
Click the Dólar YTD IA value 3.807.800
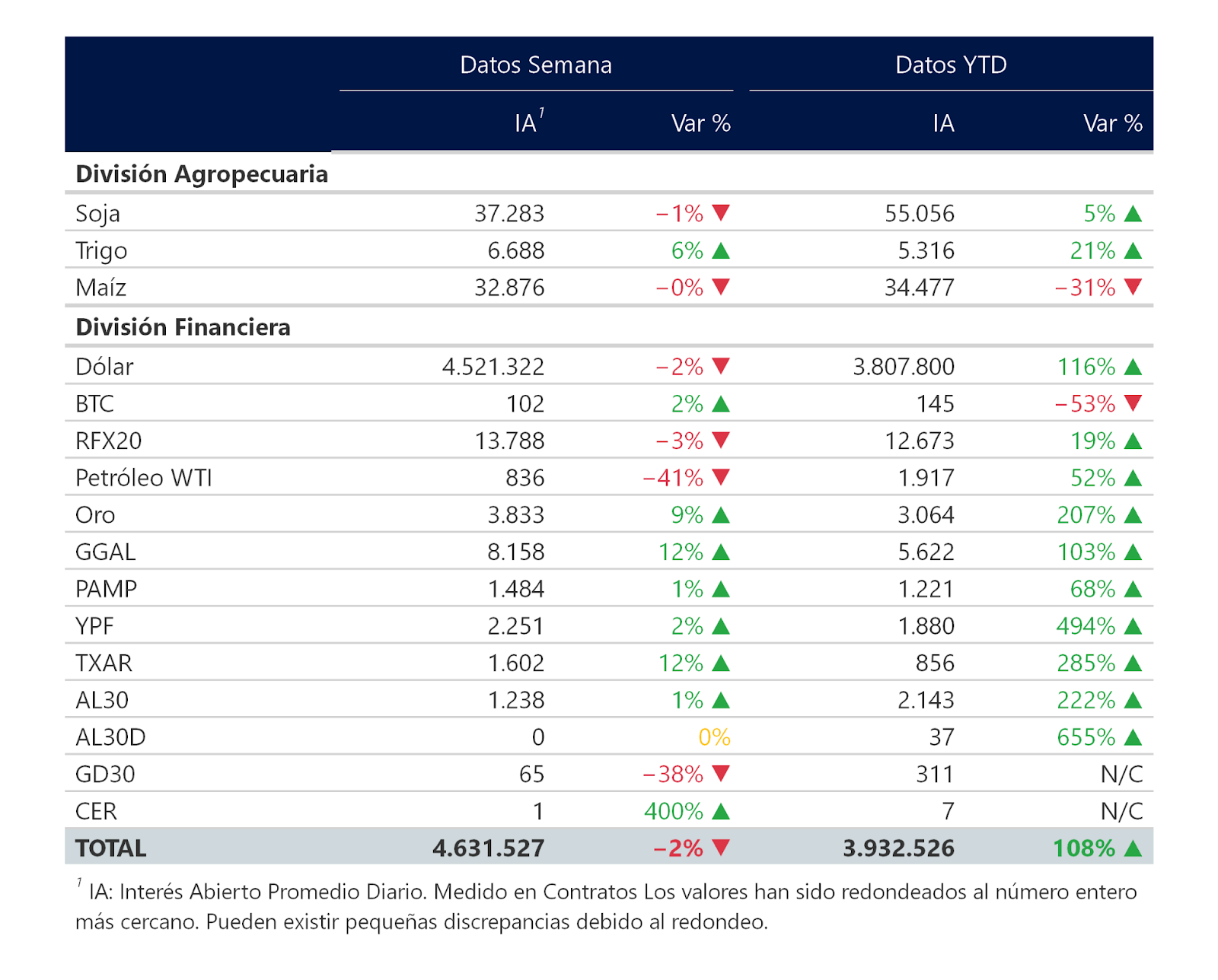904,367
